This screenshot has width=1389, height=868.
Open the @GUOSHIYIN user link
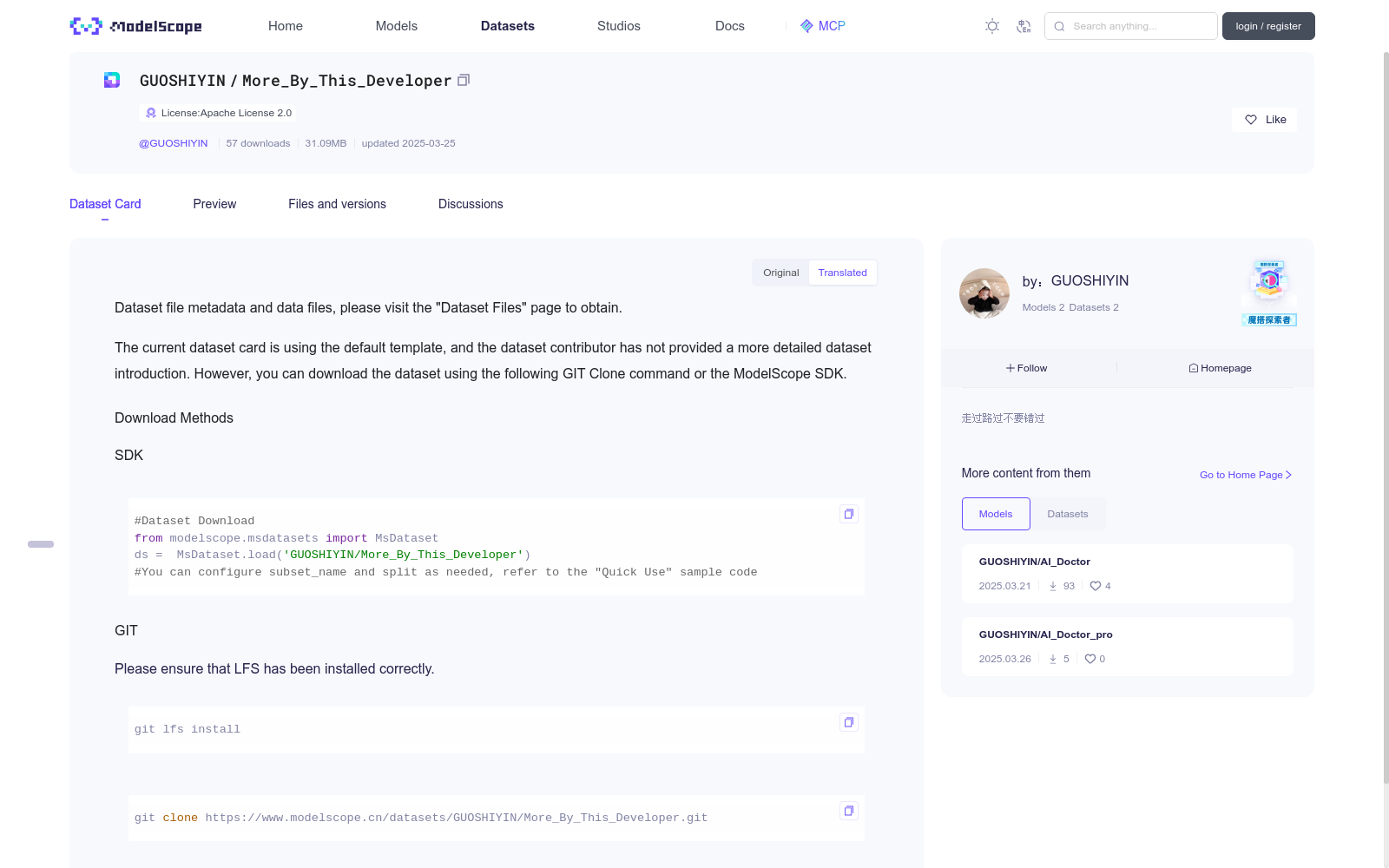point(174,143)
